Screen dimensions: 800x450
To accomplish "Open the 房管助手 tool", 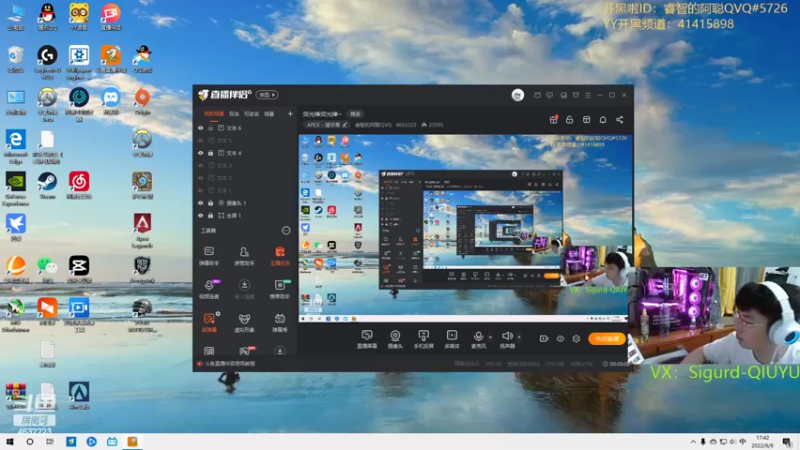I will coord(244,256).
